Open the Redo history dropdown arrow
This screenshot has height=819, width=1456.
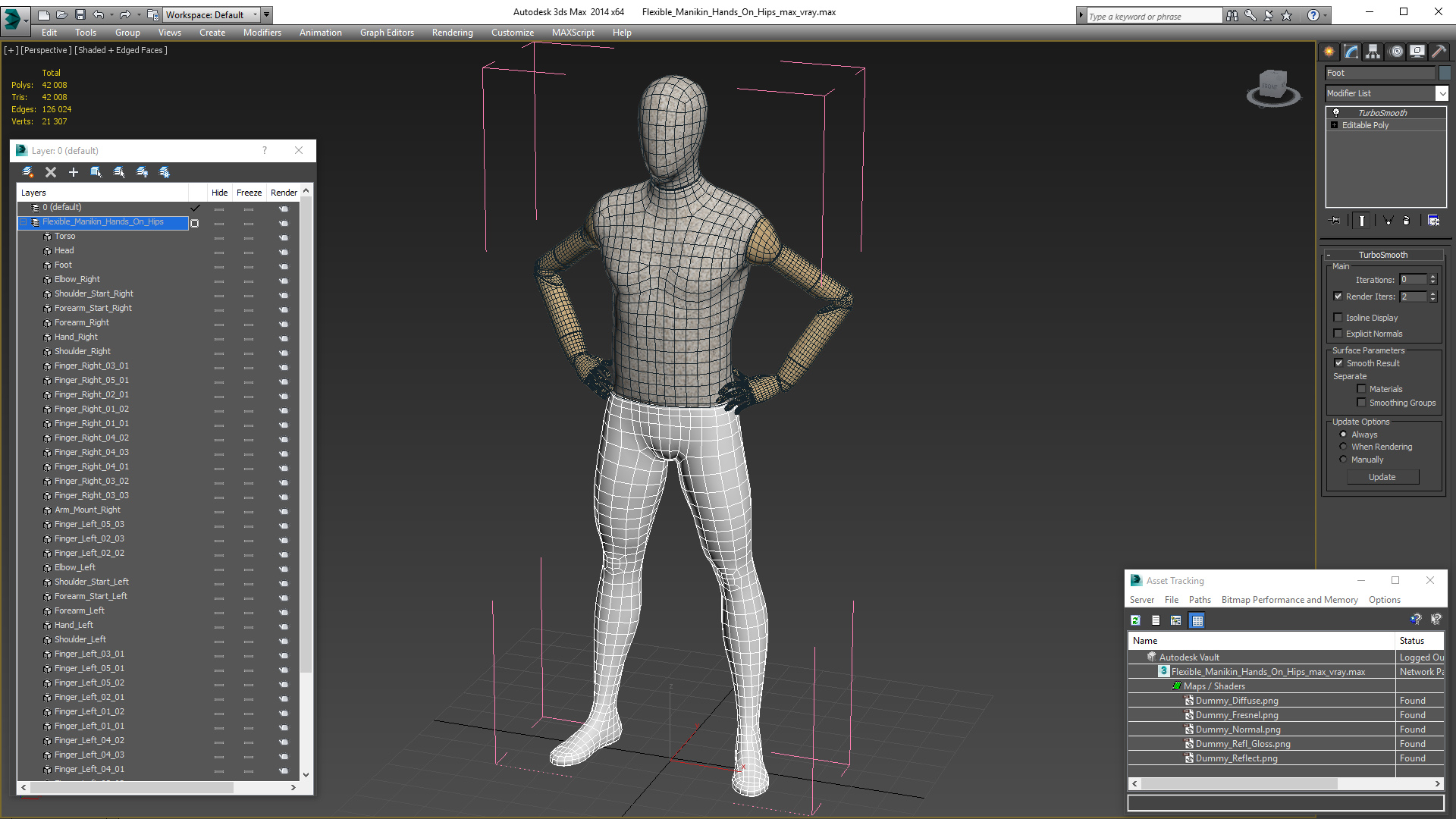click(138, 14)
